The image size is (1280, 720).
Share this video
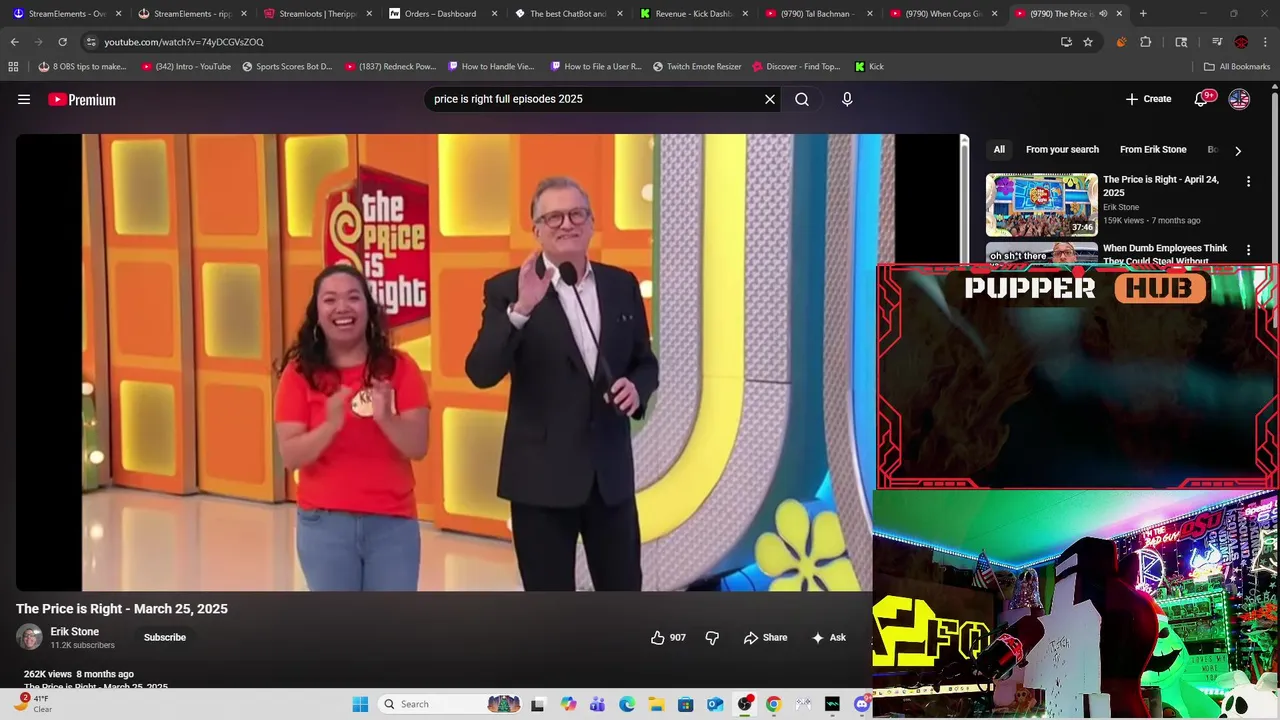765,637
